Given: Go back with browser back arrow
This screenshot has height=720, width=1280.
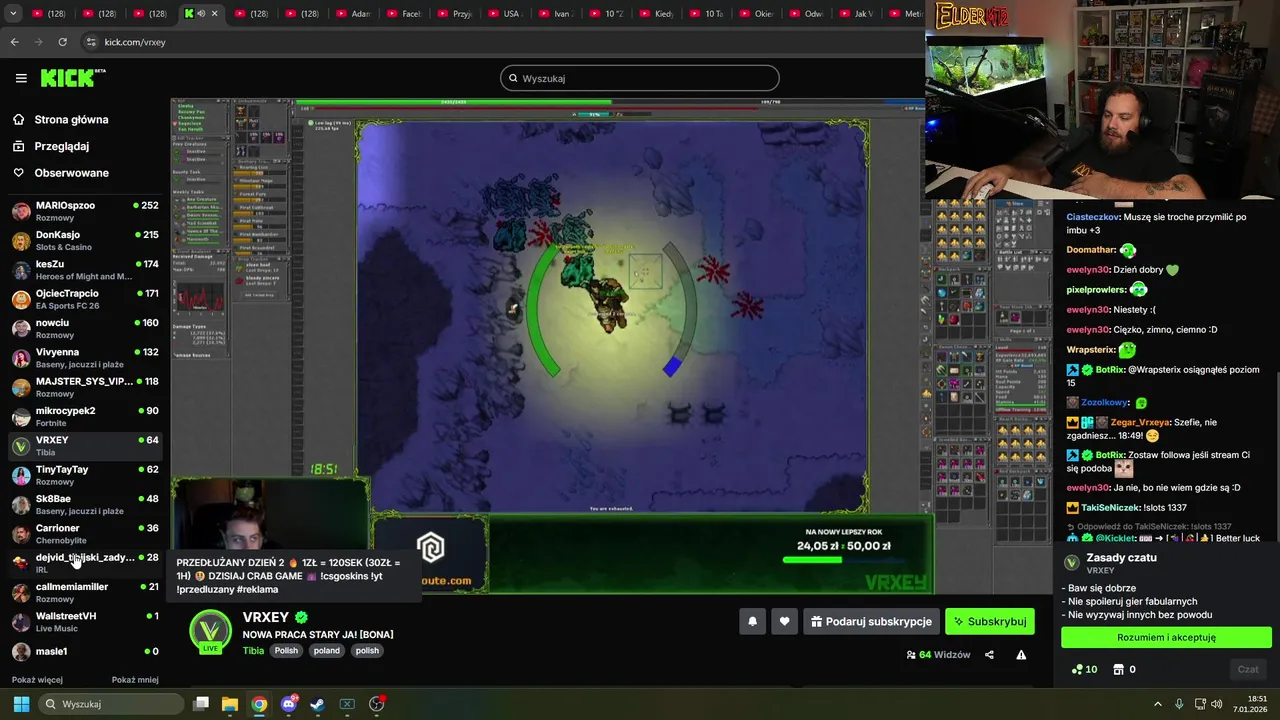Looking at the screenshot, I should [14, 42].
